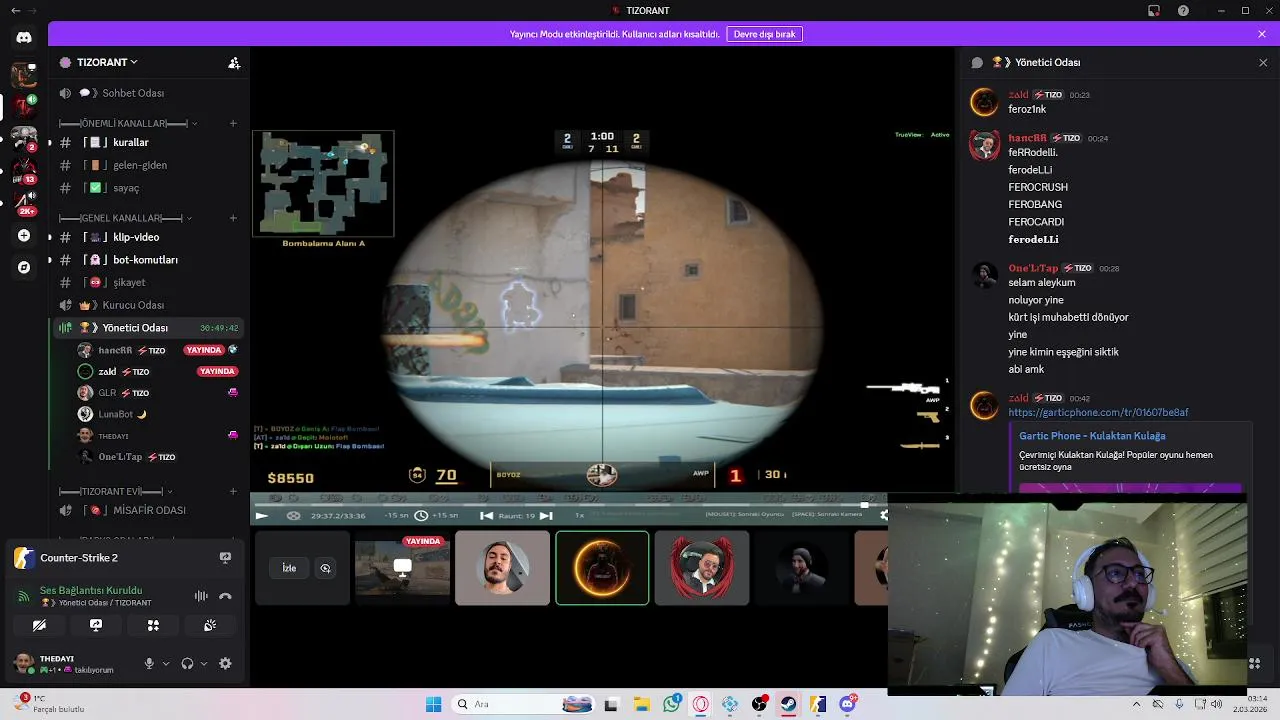Add a channel to GENEL KANALLAR
Image resolution: width=1280 pixels, height=720 pixels.
pyautogui.click(x=233, y=218)
